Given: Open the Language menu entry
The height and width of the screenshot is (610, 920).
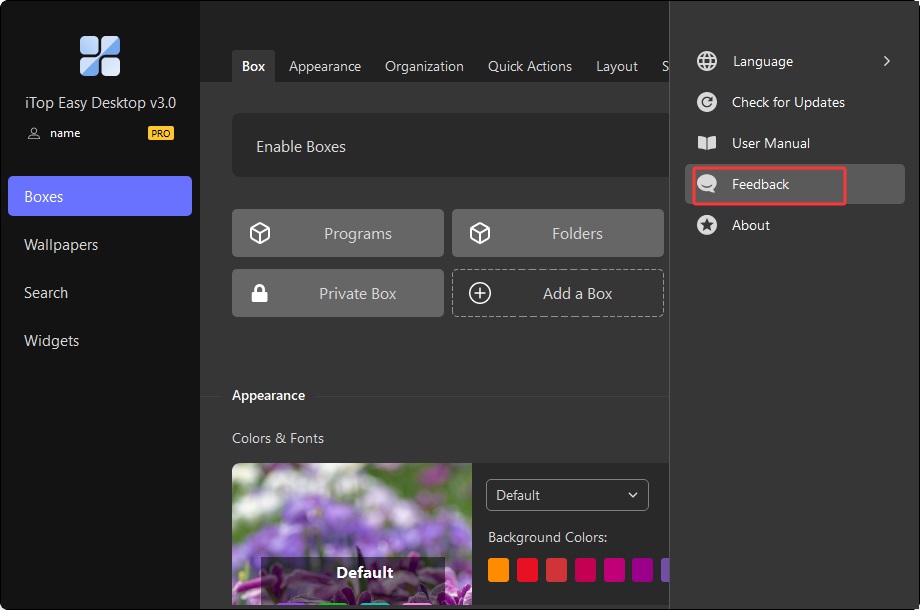Looking at the screenshot, I should click(795, 61).
